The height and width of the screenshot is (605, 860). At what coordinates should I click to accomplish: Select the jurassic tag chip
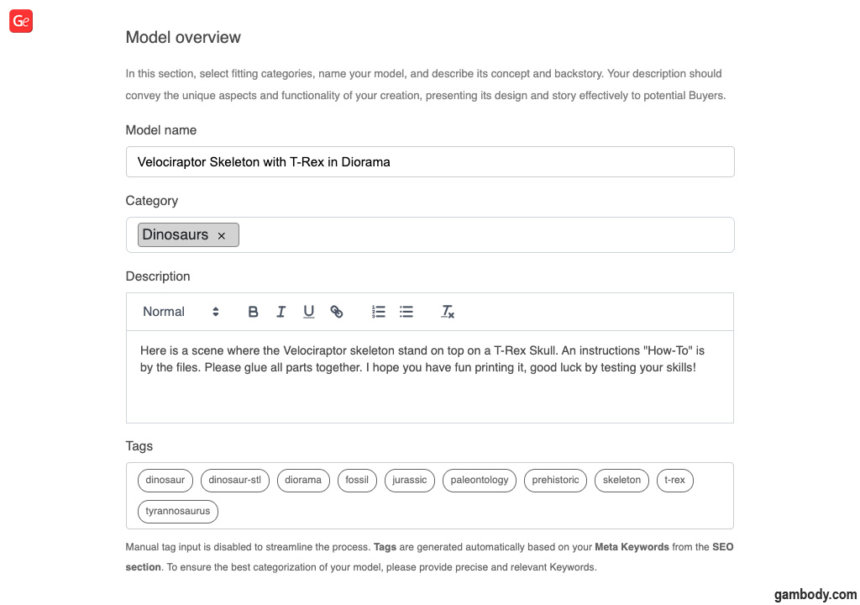[409, 480]
